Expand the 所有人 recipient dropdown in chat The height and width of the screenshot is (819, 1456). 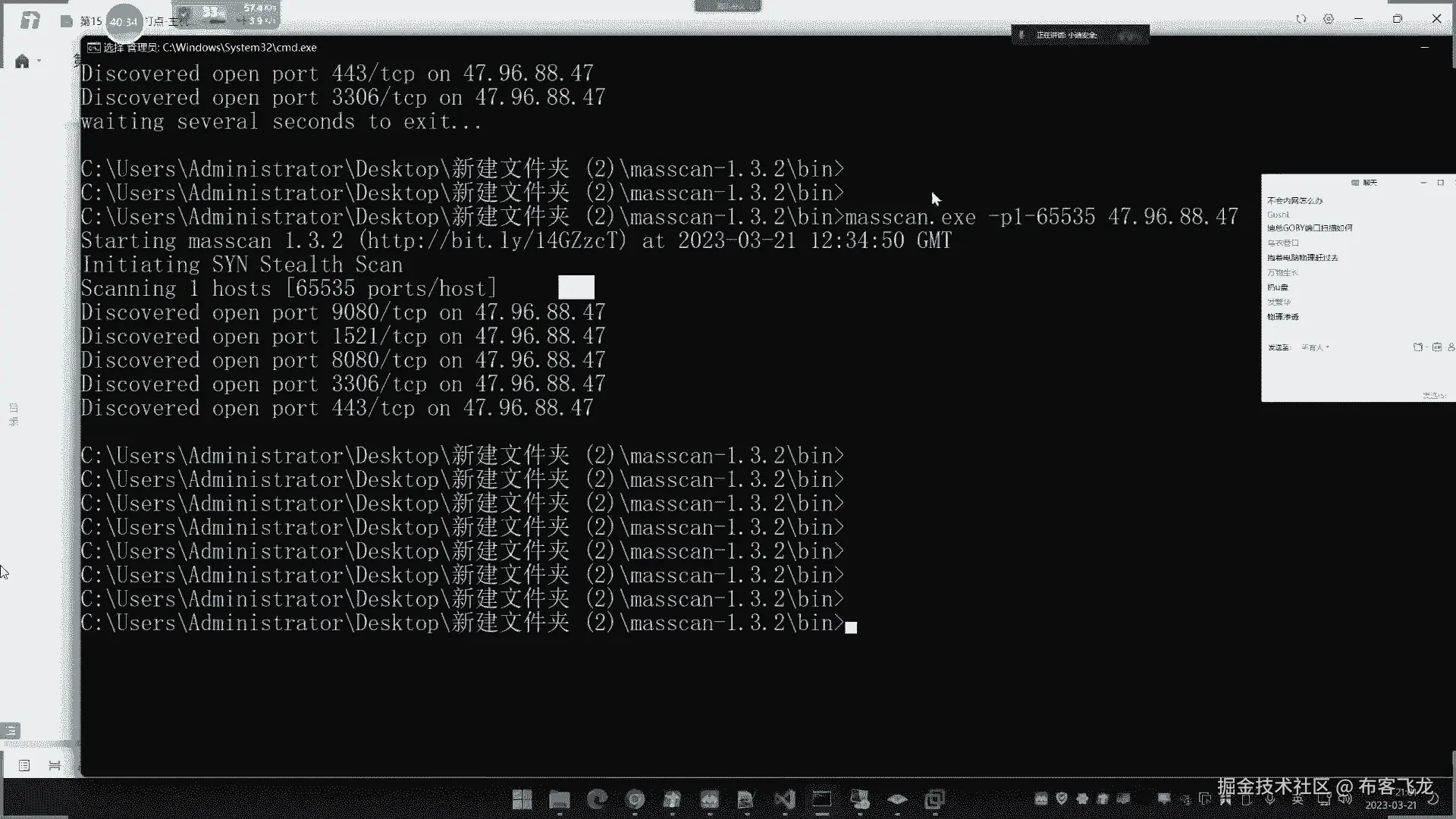pos(1316,347)
